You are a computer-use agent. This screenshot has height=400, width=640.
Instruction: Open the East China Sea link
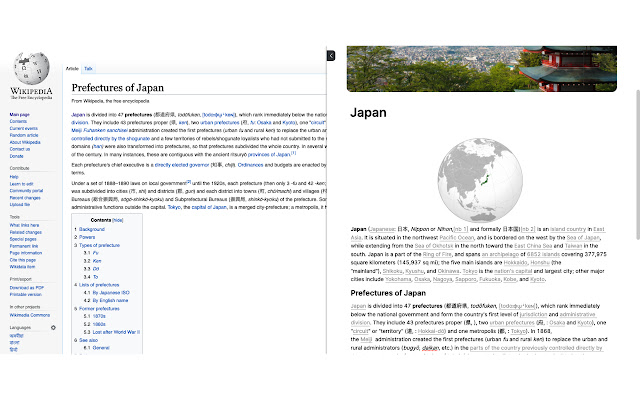click(533, 246)
